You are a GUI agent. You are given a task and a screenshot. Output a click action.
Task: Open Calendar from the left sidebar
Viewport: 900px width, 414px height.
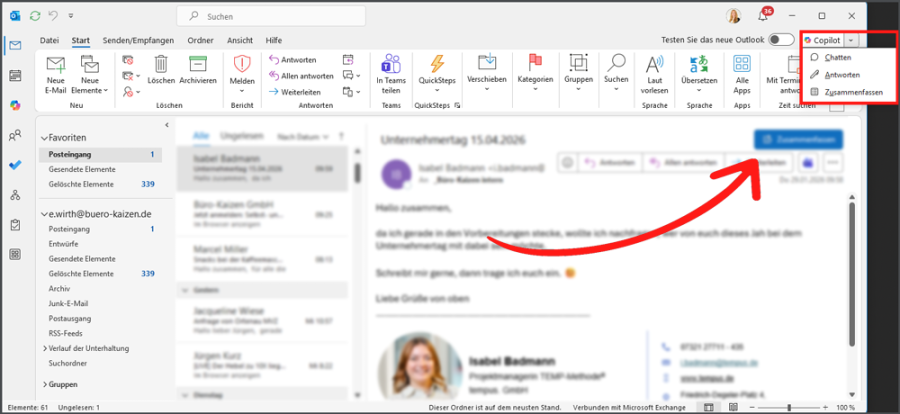pyautogui.click(x=15, y=75)
